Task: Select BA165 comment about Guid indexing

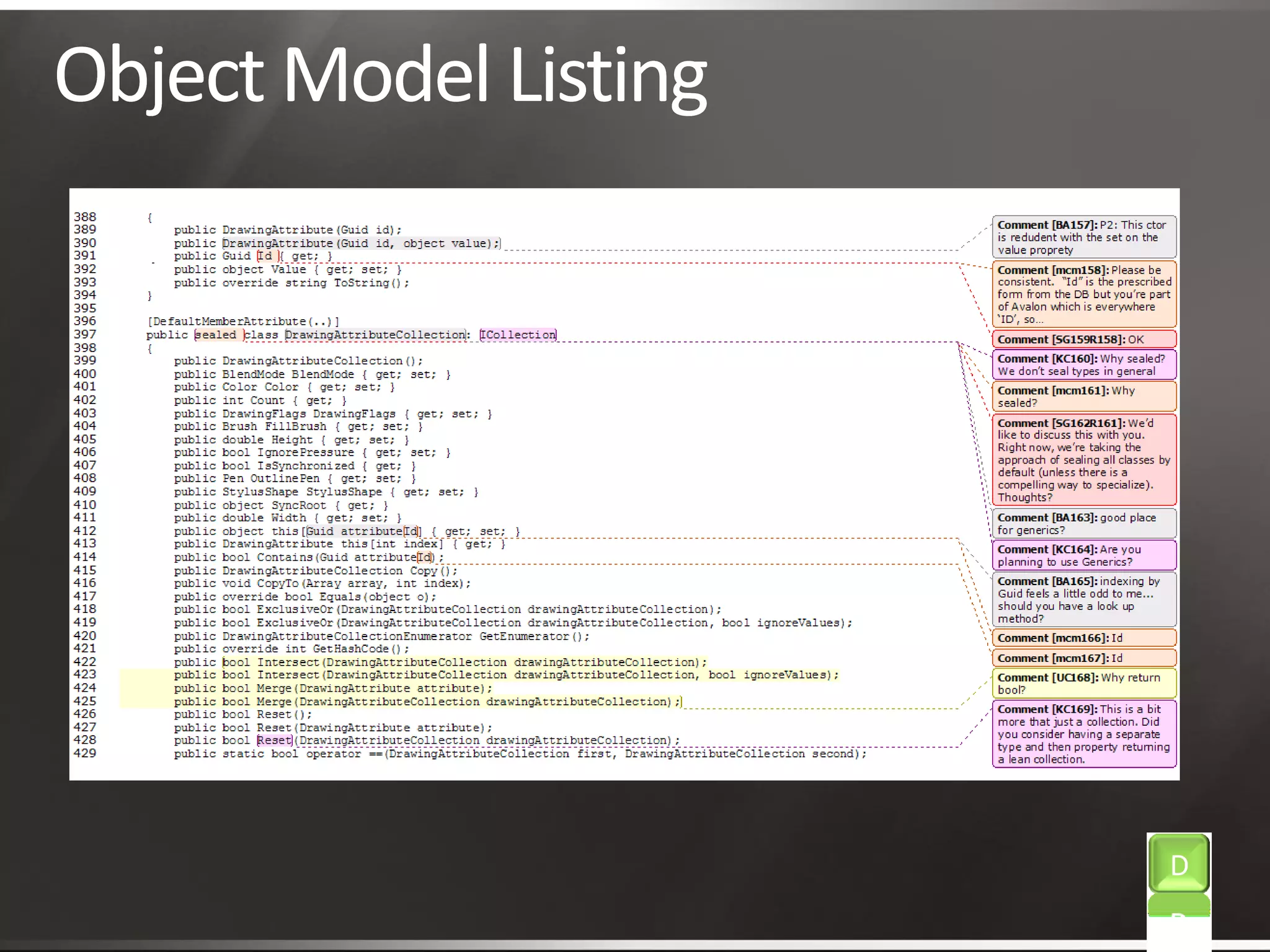Action: pos(1083,599)
